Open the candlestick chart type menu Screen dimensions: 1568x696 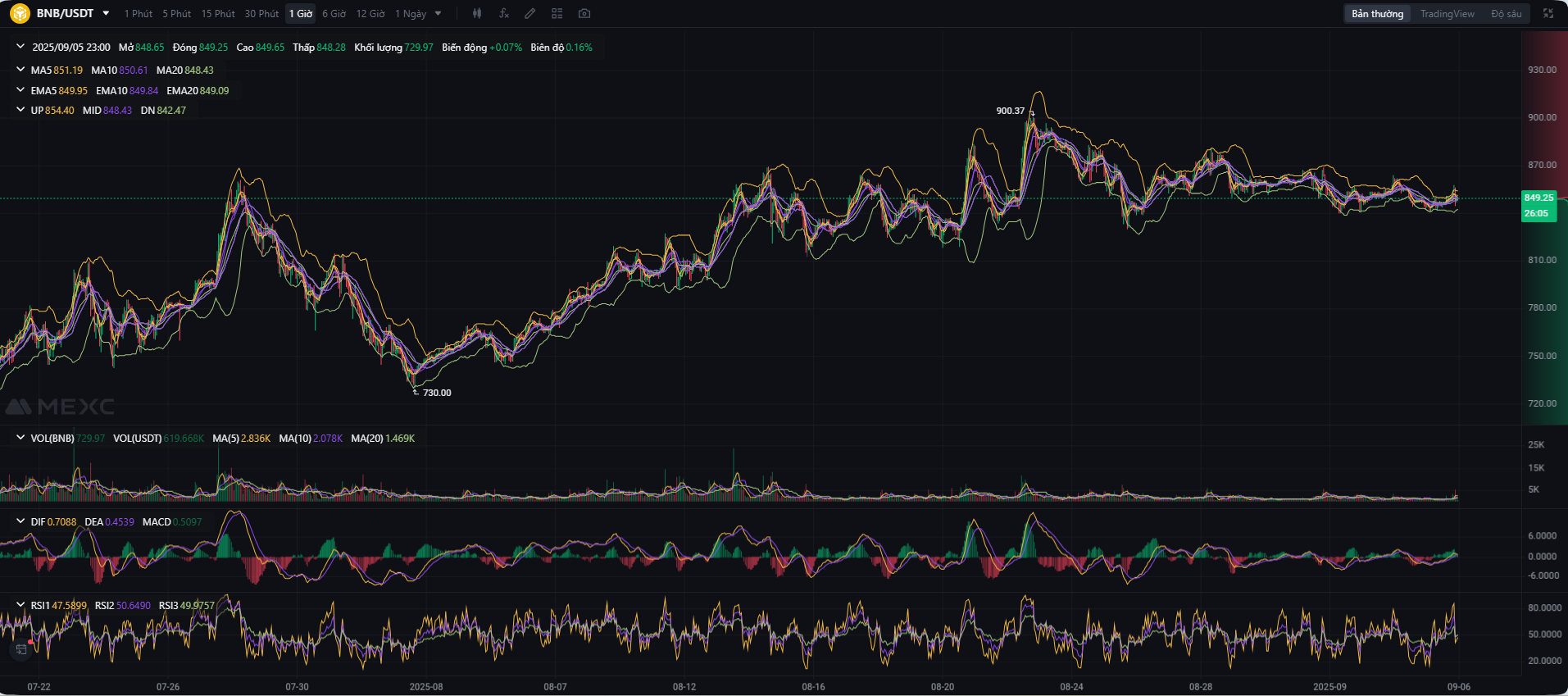477,14
